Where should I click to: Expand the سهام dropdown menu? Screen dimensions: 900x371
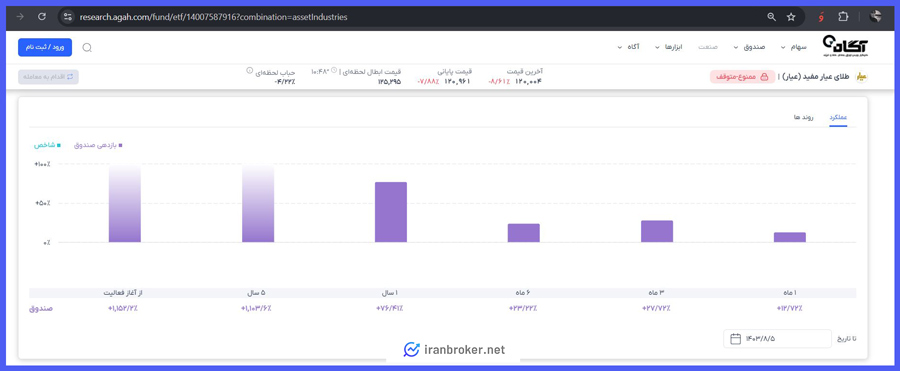(794, 47)
